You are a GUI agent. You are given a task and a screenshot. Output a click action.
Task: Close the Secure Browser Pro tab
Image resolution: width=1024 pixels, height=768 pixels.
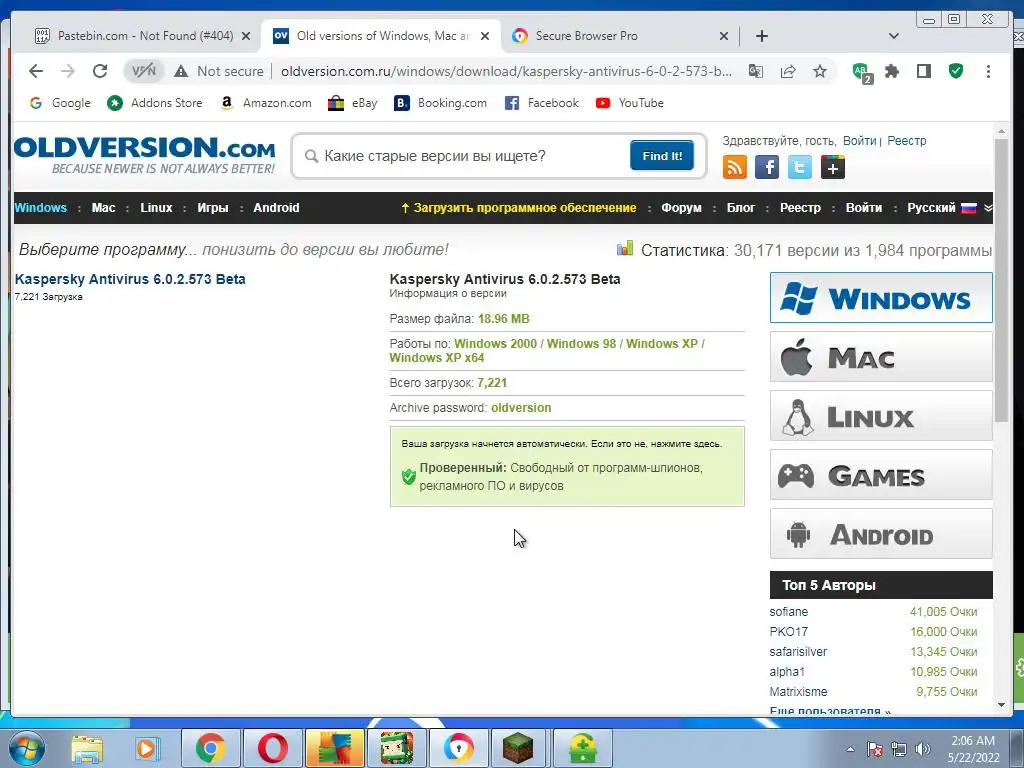(723, 36)
